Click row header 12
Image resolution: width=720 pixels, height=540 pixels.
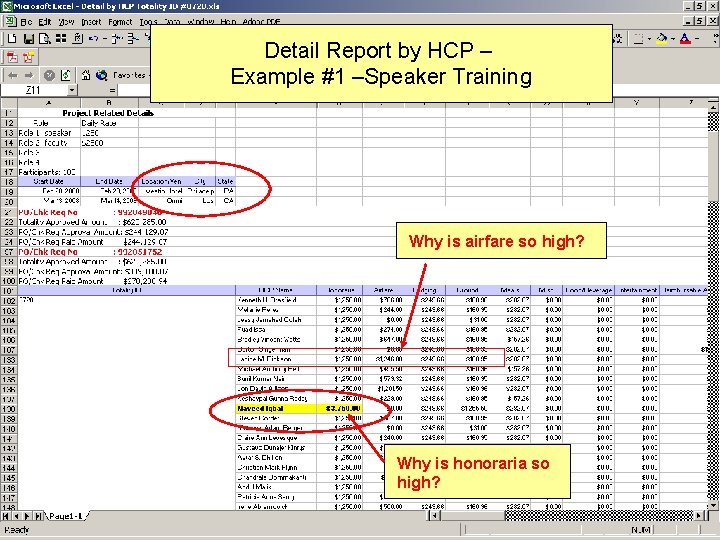[9, 123]
